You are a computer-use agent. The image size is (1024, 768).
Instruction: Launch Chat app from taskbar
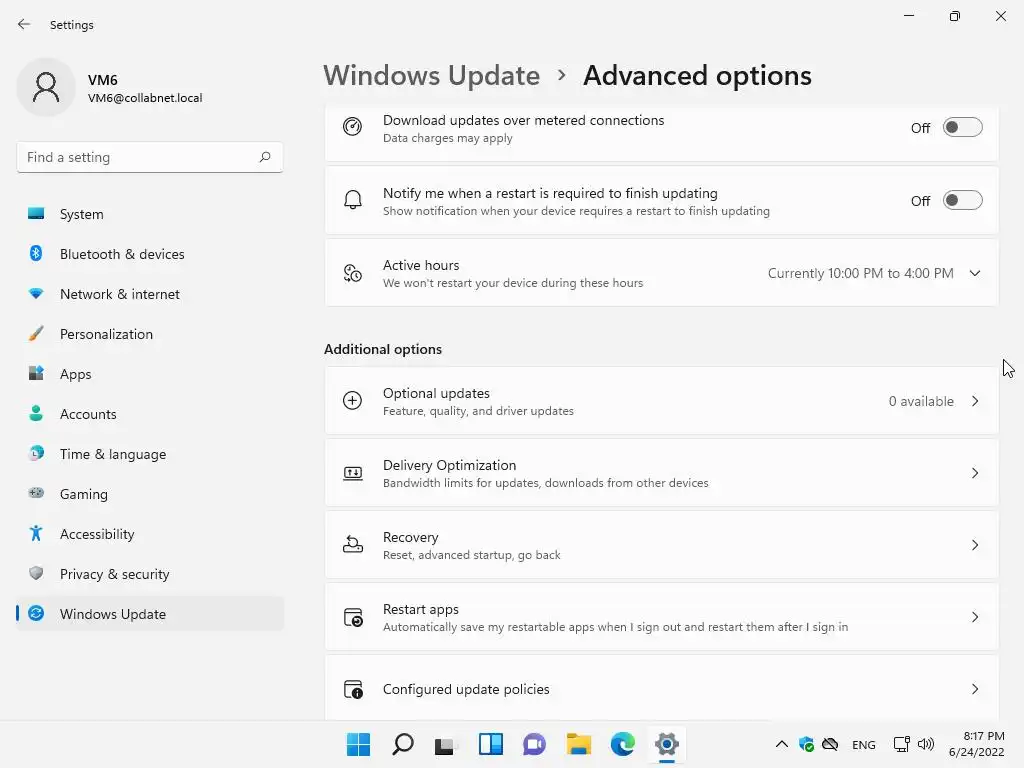534,744
